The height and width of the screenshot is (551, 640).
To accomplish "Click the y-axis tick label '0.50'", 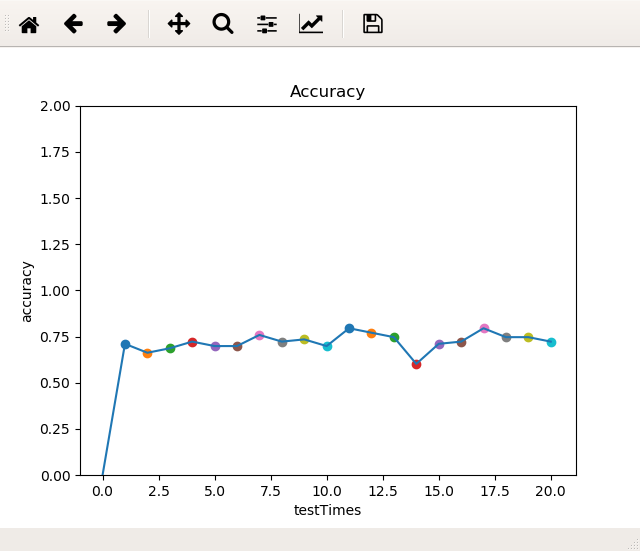I will click(55, 383).
